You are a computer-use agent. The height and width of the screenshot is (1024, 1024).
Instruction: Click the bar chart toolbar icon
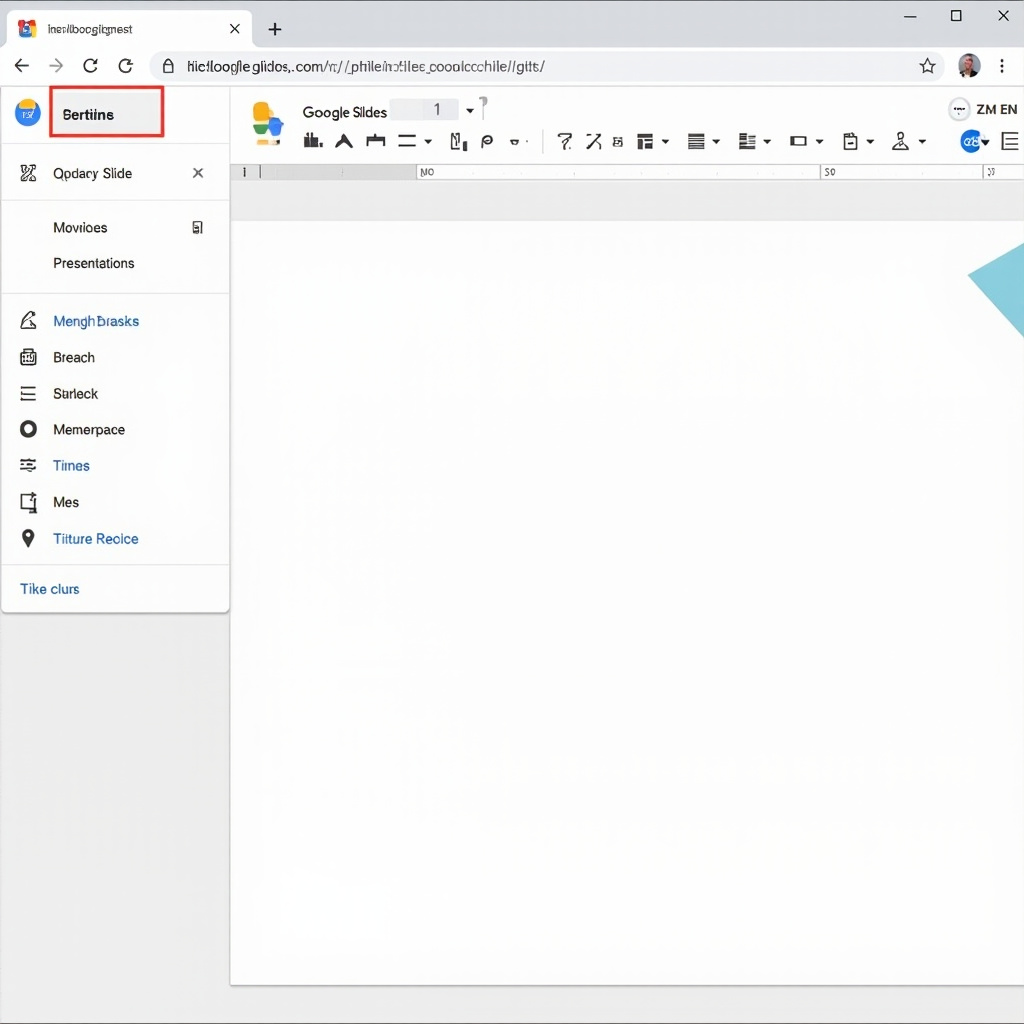[313, 140]
